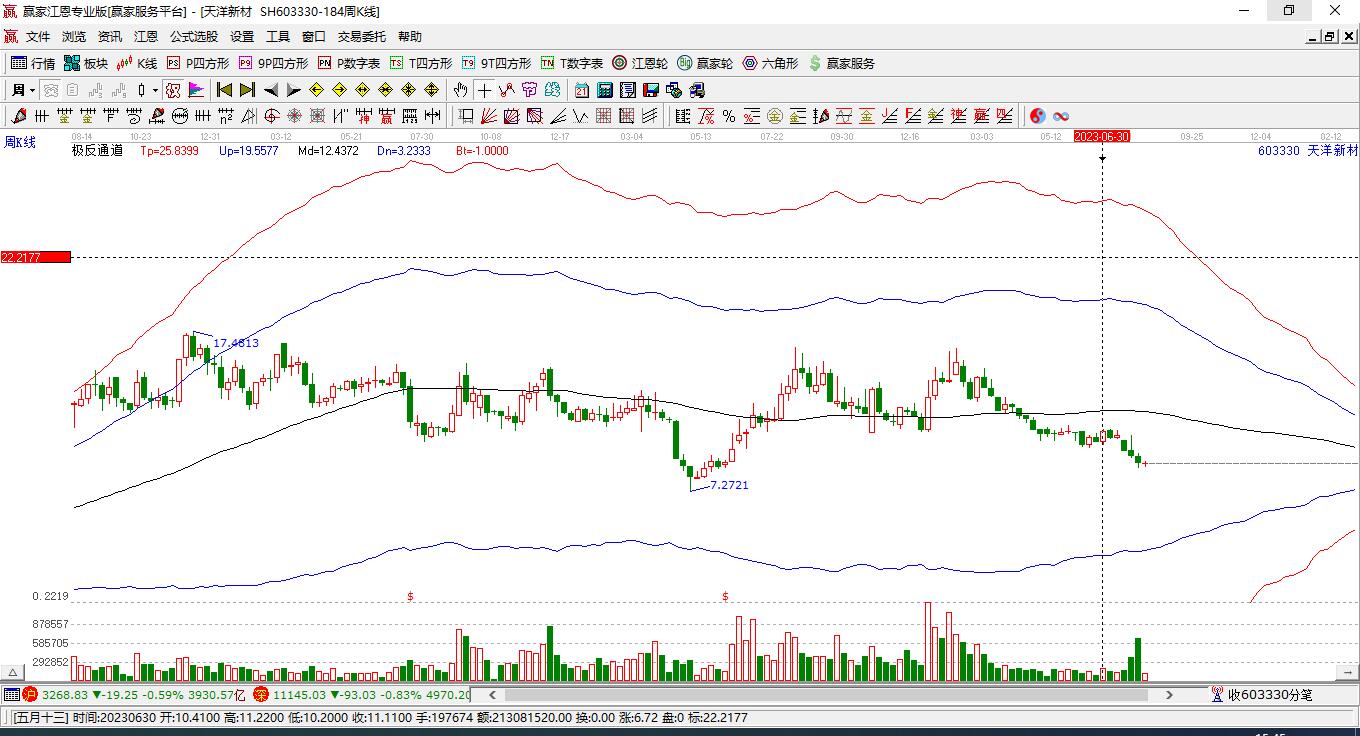Open the 文件 menu
1360x736 pixels.
click(x=38, y=37)
